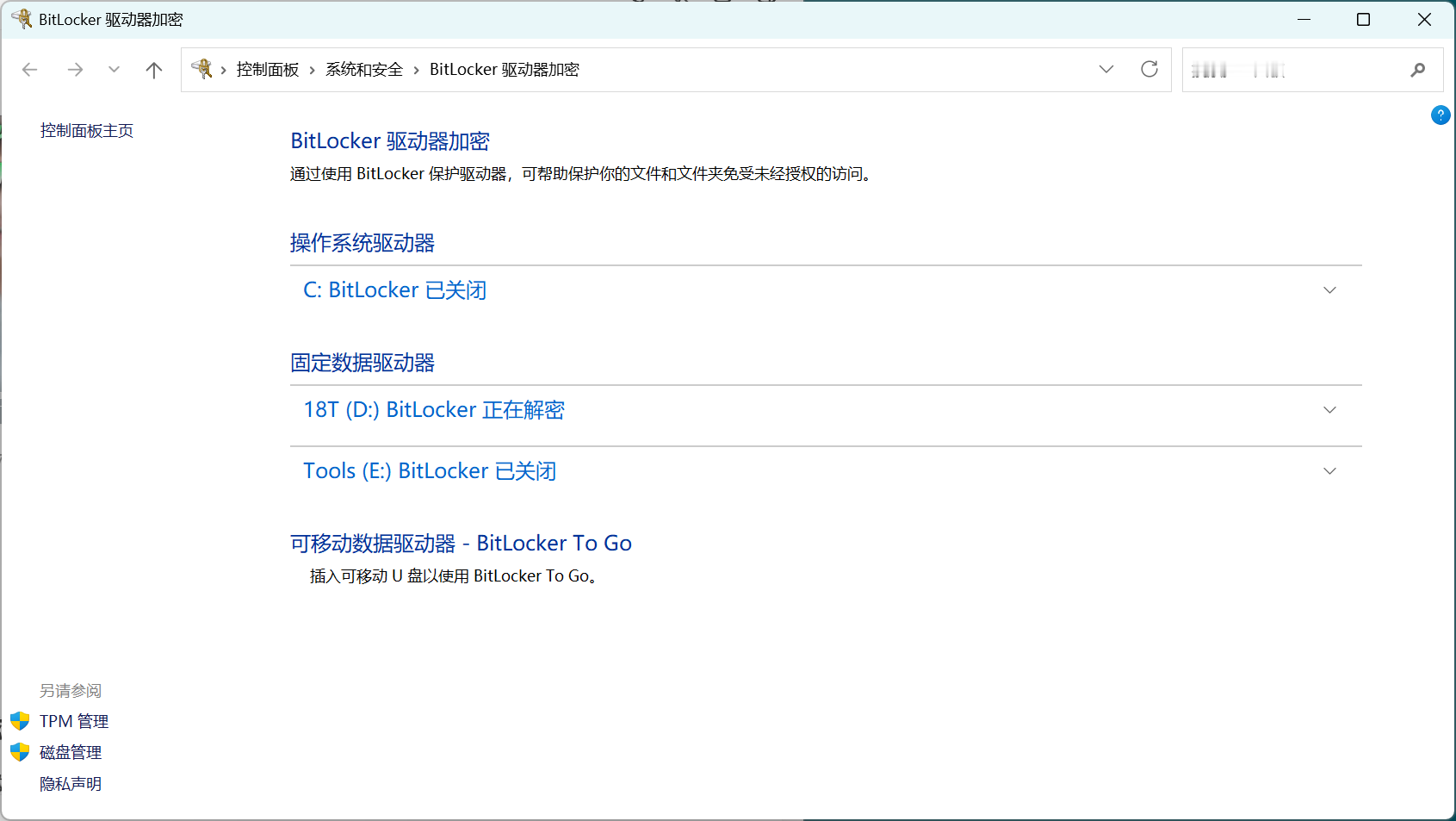The width and height of the screenshot is (1456, 821).
Task: Click the shield icon beside TPM 管理
Action: click(x=20, y=721)
